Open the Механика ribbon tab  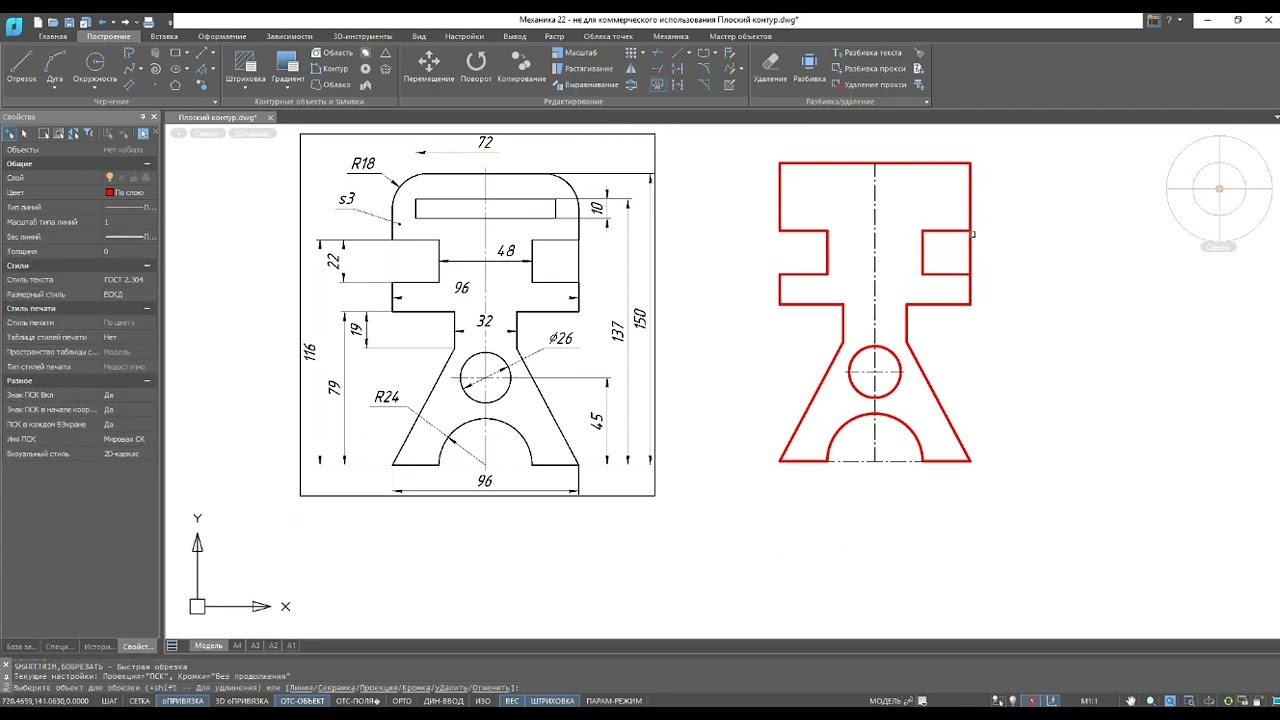pyautogui.click(x=671, y=36)
